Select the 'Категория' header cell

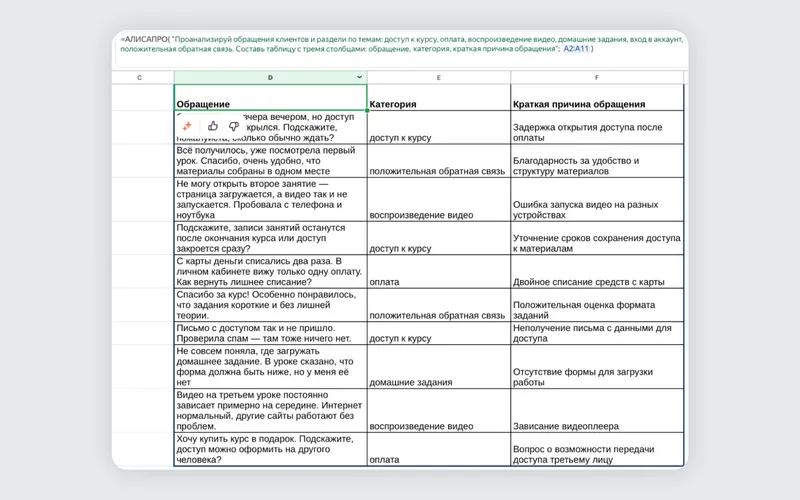[439, 97]
